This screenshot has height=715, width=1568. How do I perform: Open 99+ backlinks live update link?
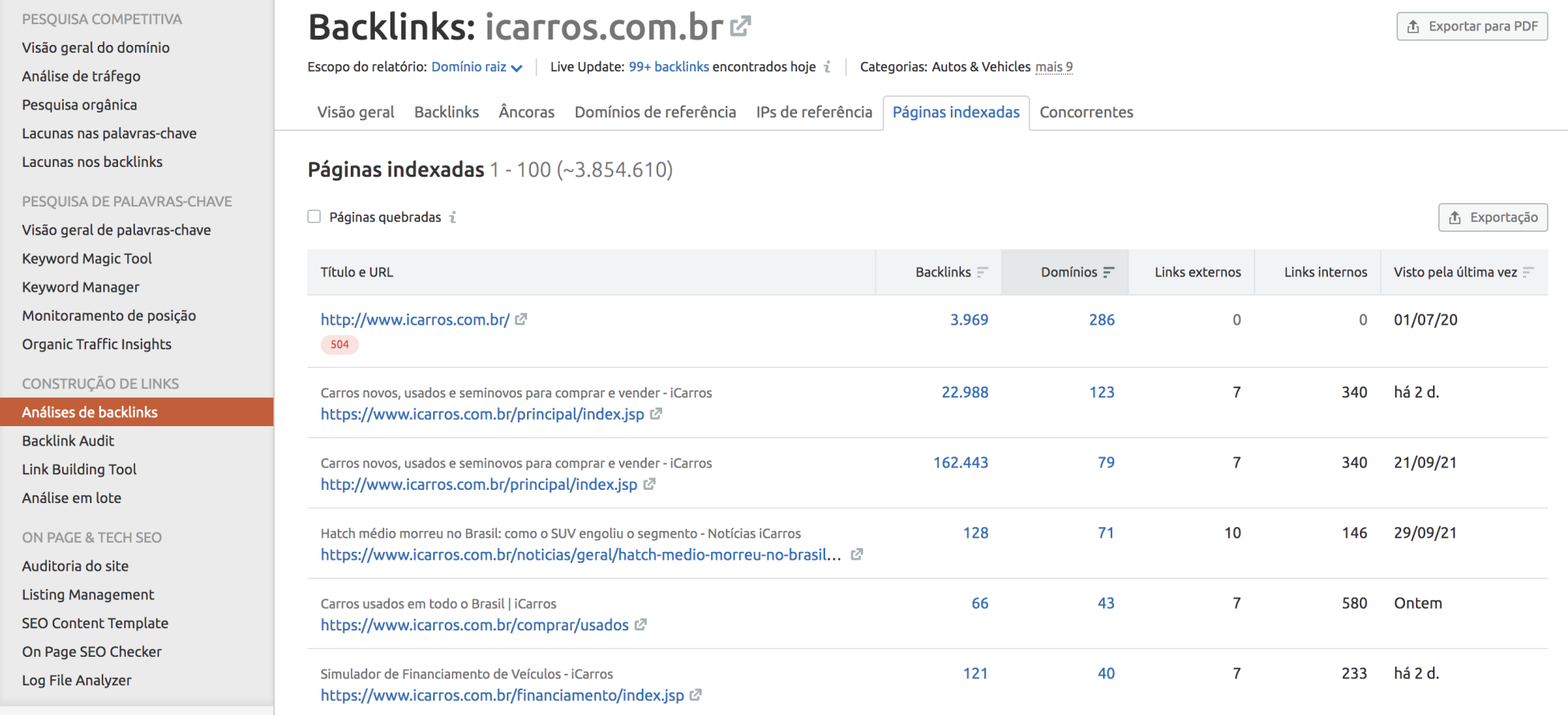pyautogui.click(x=668, y=68)
